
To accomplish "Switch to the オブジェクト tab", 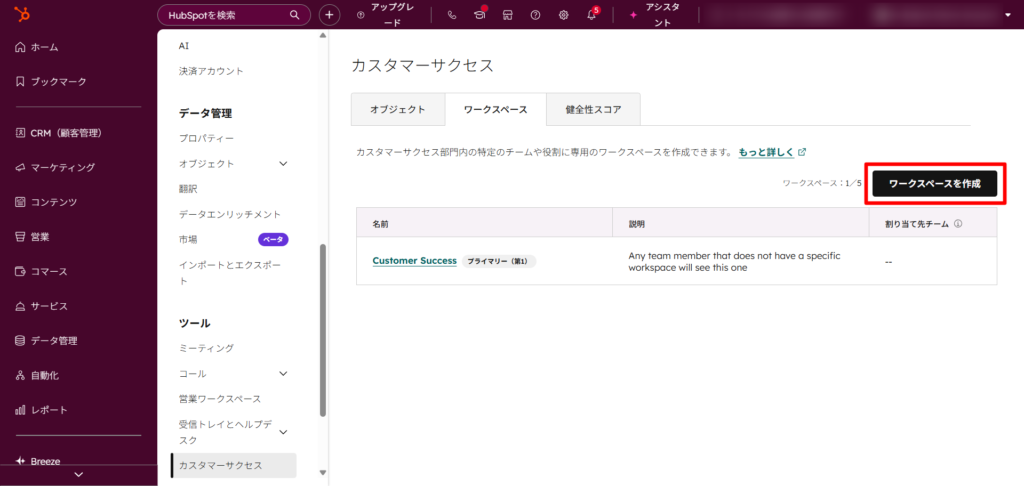I will click(x=398, y=109).
